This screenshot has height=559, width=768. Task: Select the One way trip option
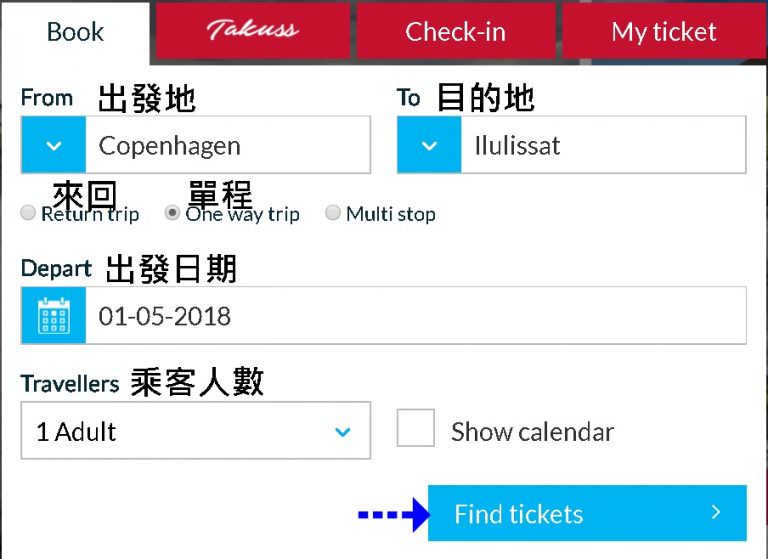tap(172, 213)
